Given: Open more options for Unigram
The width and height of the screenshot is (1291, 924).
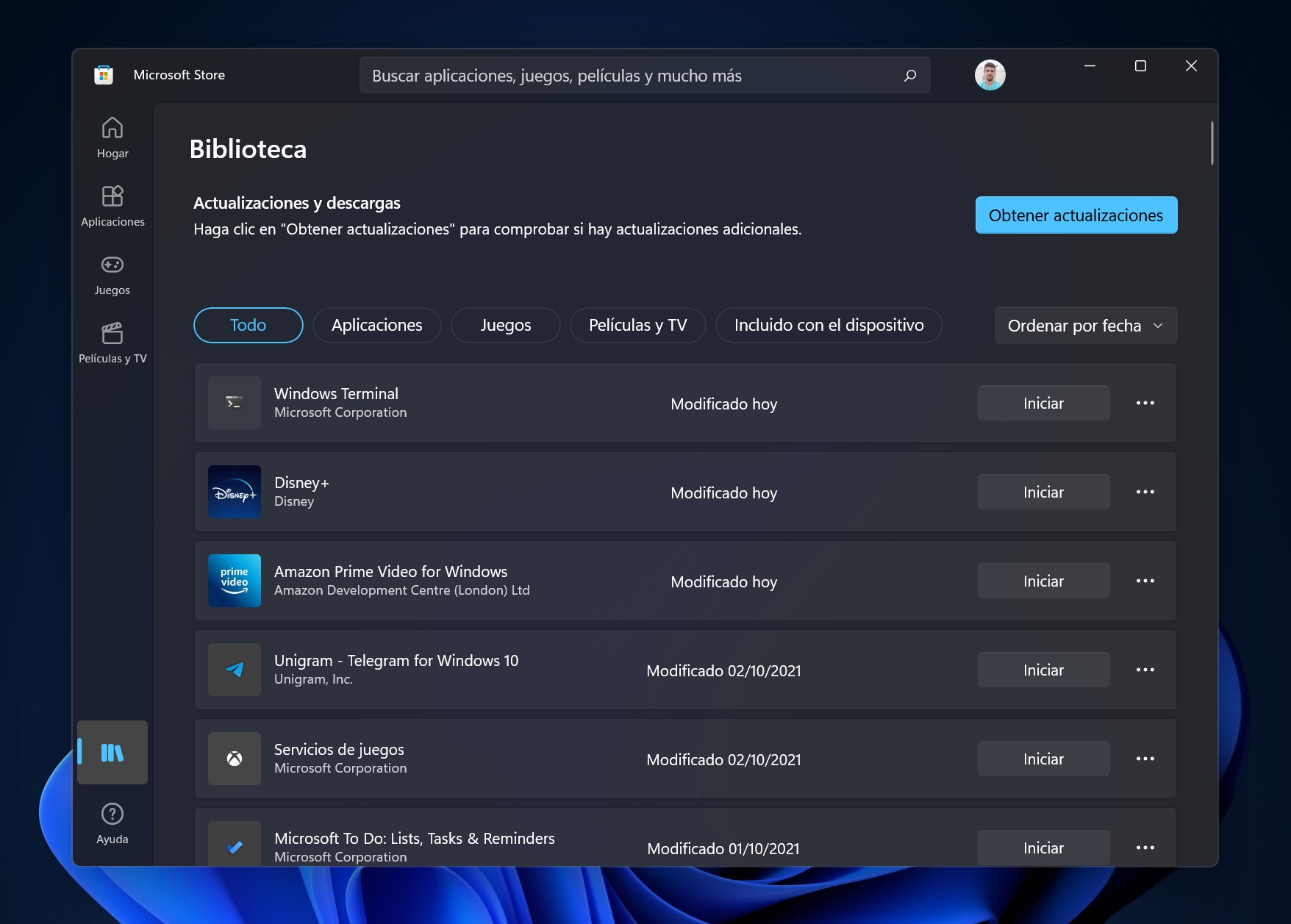Looking at the screenshot, I should tap(1145, 670).
